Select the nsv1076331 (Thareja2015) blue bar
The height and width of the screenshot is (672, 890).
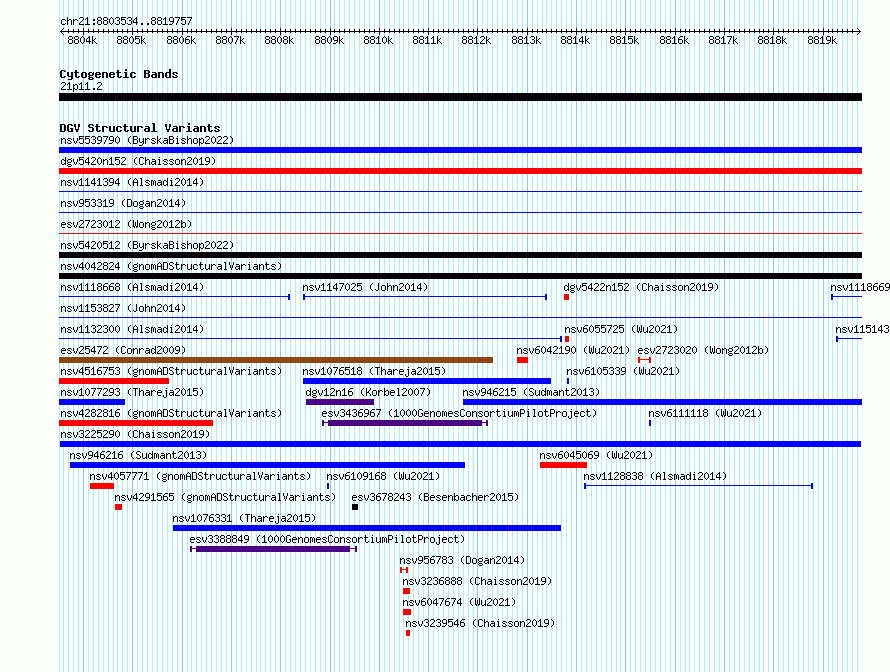point(367,528)
